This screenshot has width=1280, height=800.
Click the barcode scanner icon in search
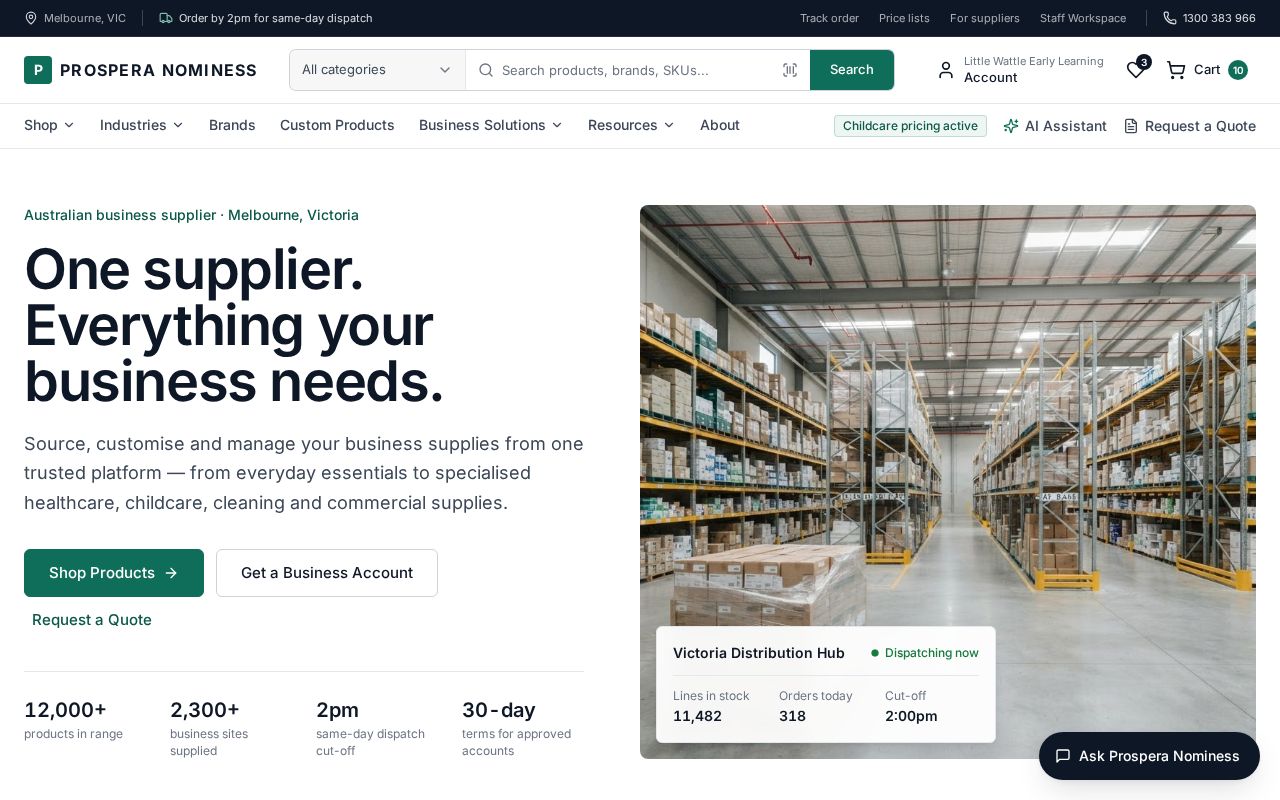coord(790,70)
